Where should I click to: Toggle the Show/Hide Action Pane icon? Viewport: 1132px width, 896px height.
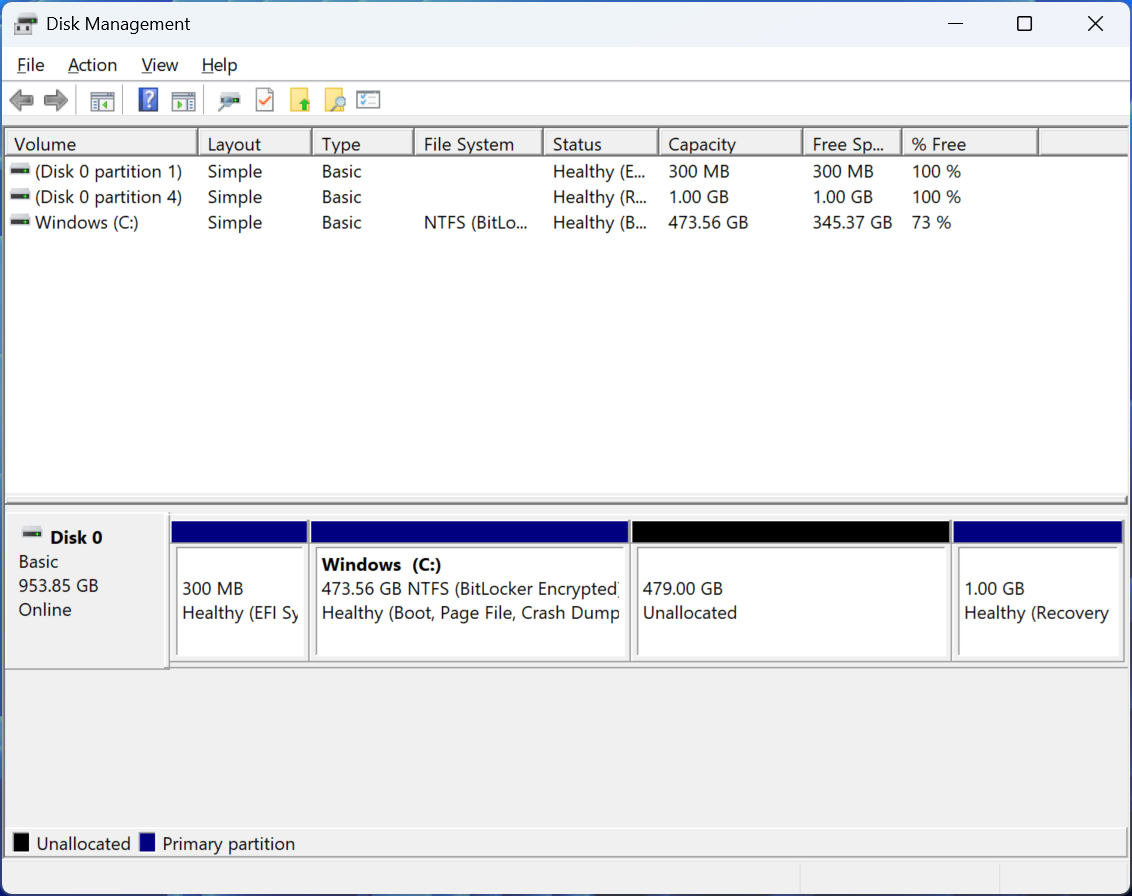click(x=183, y=101)
